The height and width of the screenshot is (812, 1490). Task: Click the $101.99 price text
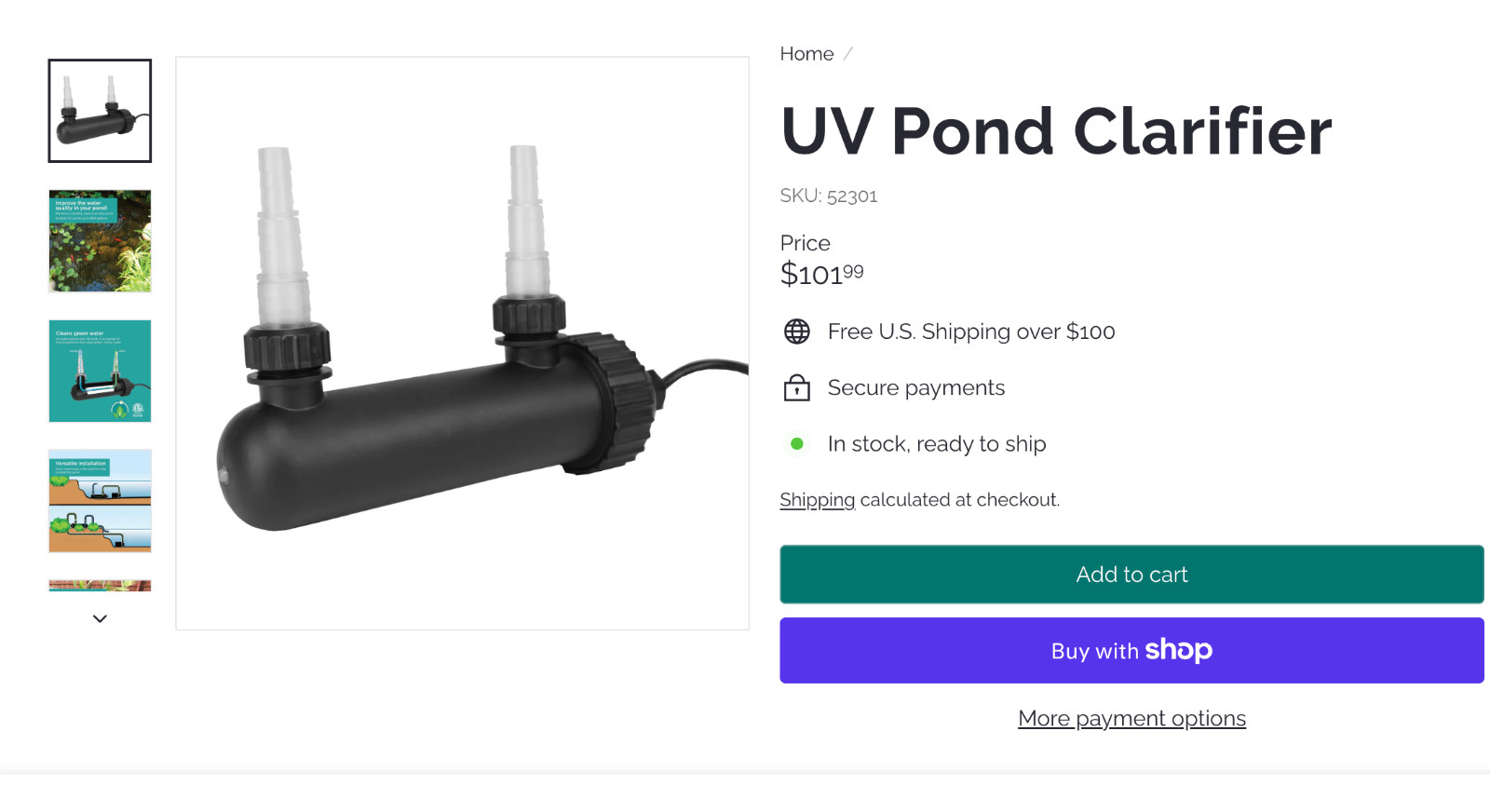tap(821, 274)
